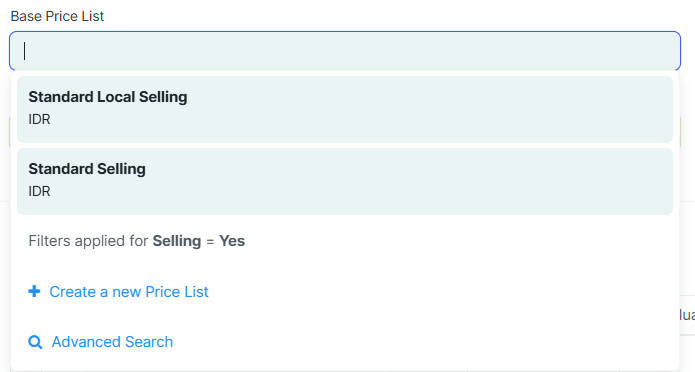Choose Standard Selling from the dropdown

[345, 181]
